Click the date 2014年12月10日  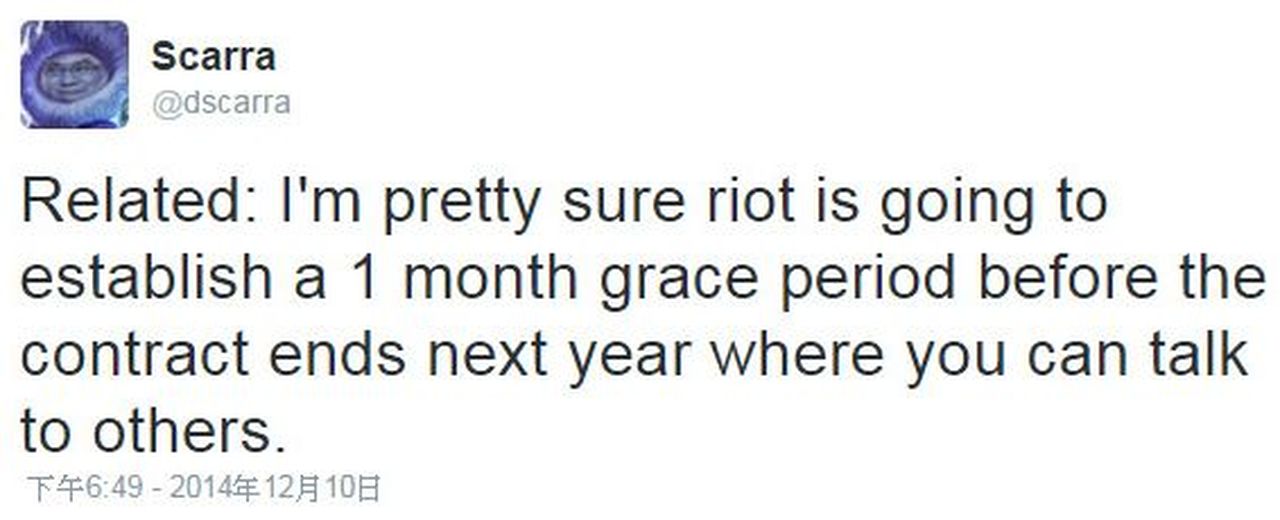click(x=275, y=489)
